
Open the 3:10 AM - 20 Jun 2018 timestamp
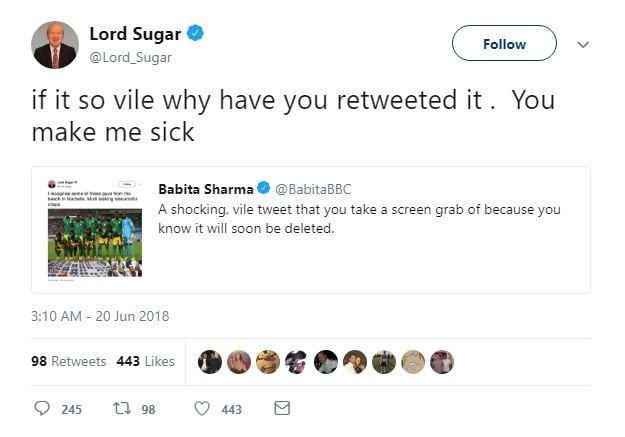coord(101,316)
